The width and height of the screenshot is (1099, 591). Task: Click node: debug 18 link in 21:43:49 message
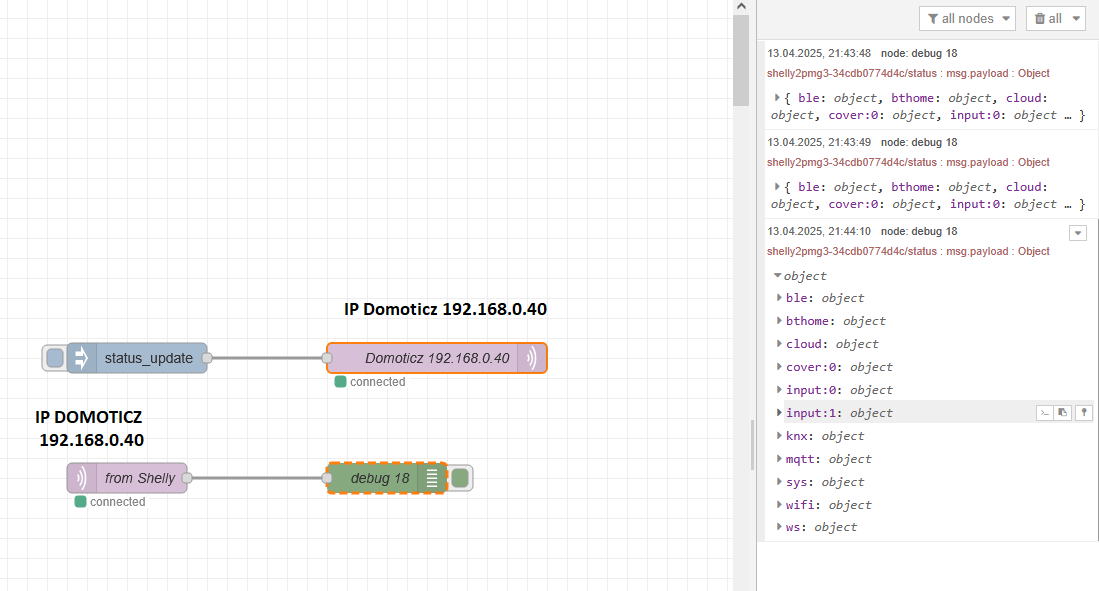(919, 142)
